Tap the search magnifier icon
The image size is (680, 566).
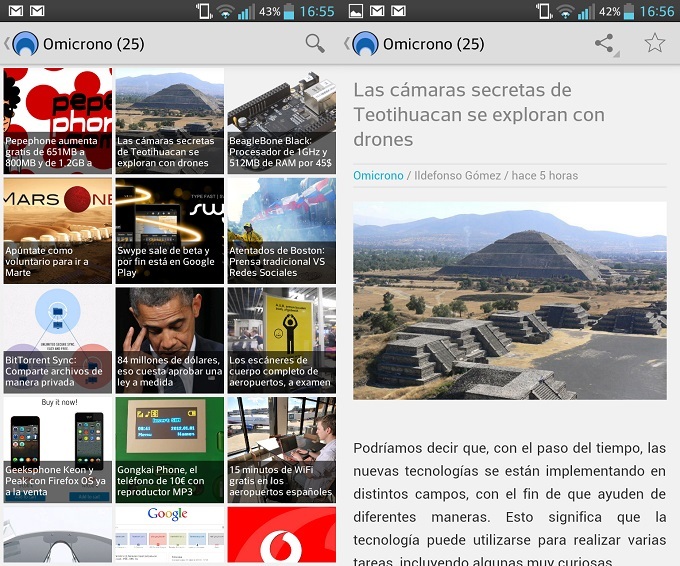(x=315, y=43)
